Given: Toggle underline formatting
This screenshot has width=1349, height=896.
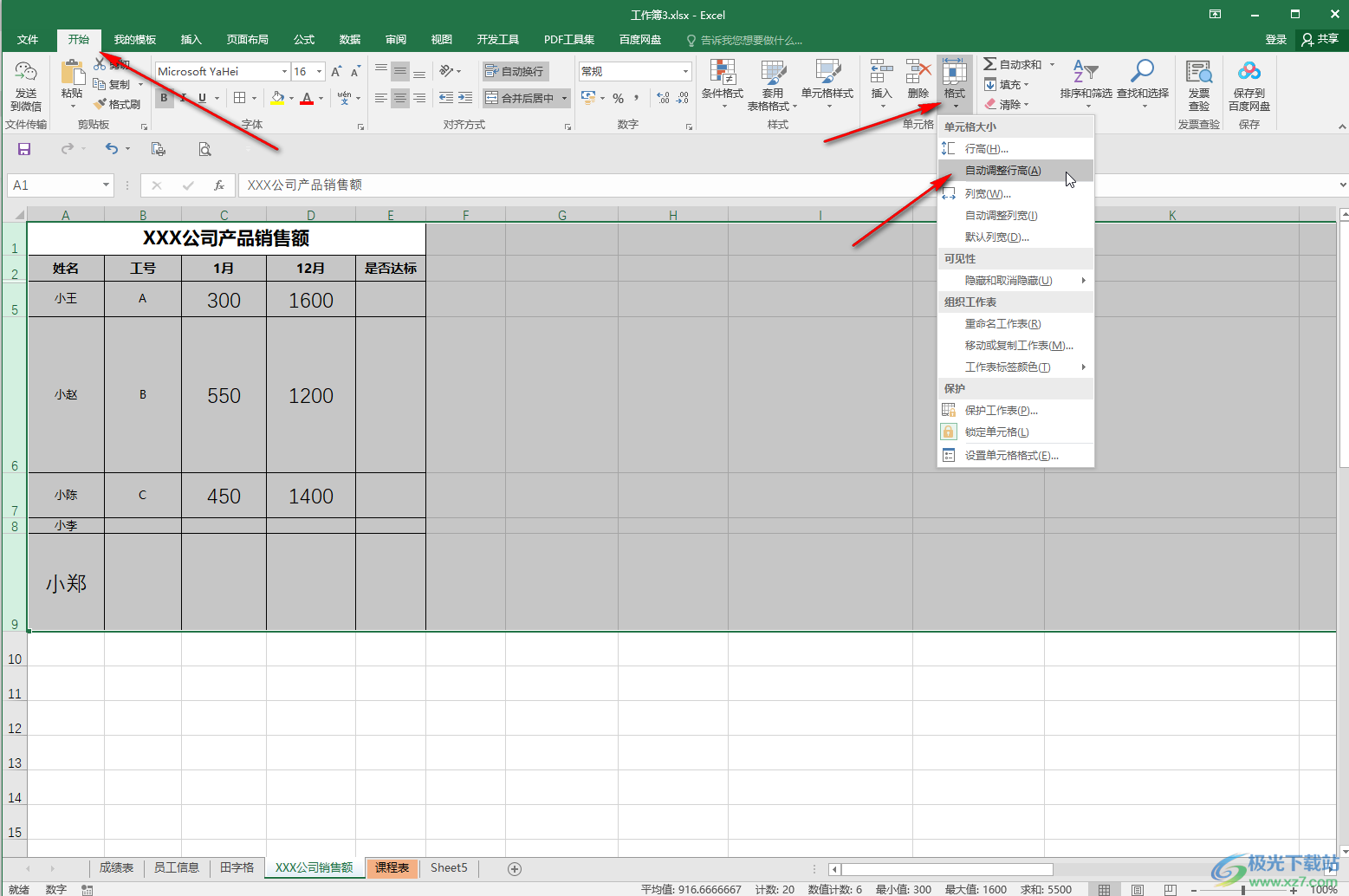Looking at the screenshot, I should 202,98.
